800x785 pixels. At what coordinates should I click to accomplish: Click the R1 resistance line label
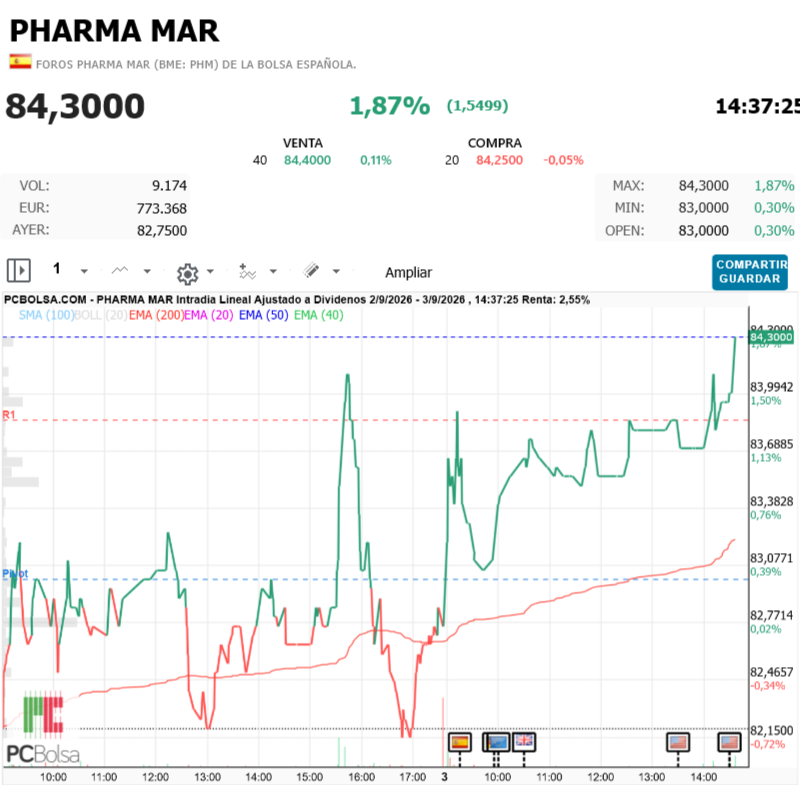(x=9, y=415)
